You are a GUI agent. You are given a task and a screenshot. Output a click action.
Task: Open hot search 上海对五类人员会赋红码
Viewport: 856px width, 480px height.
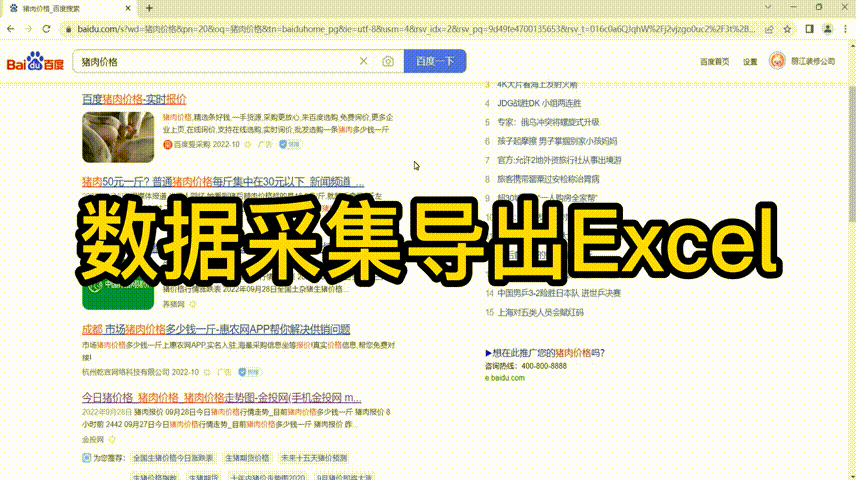[x=540, y=312]
